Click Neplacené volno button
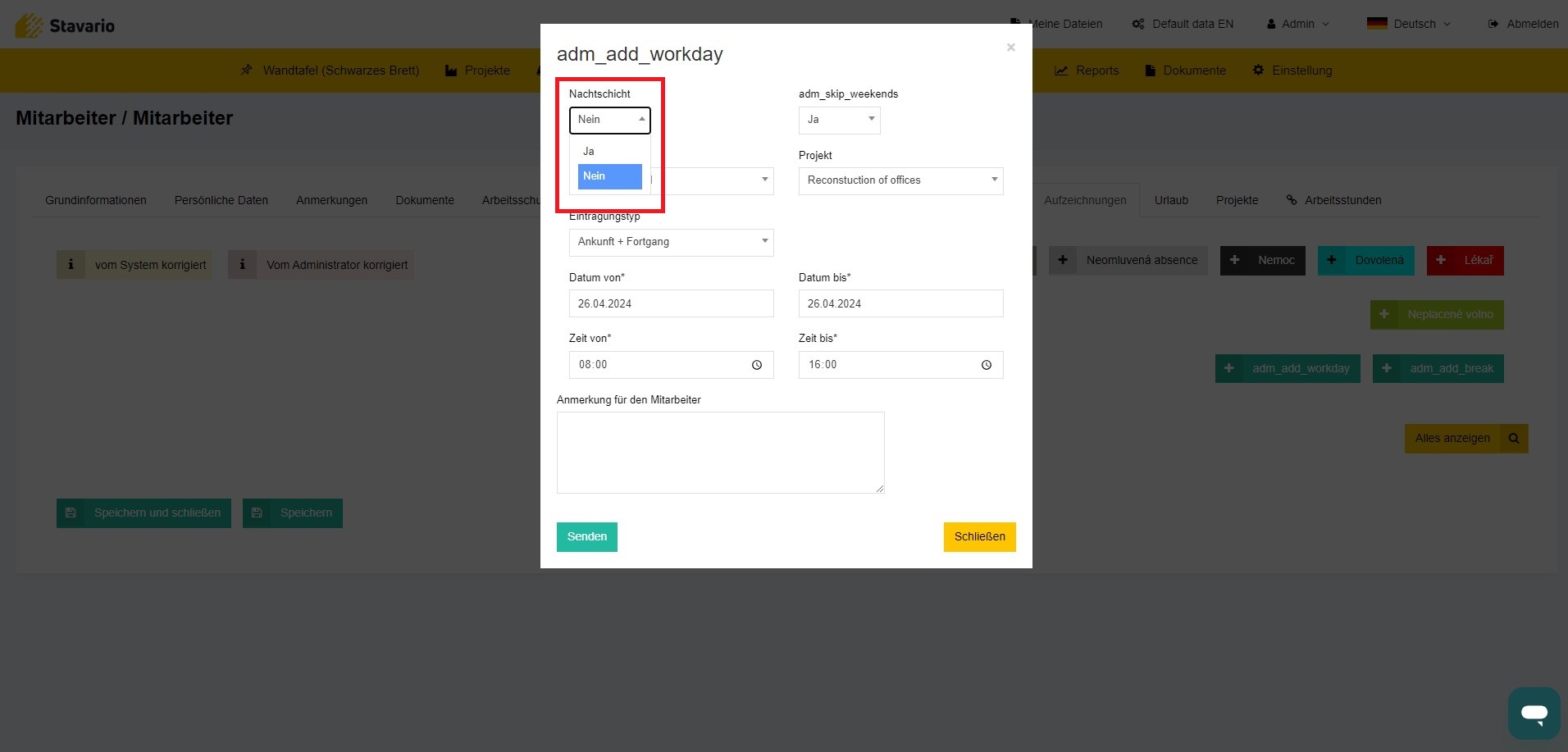 point(1437,315)
